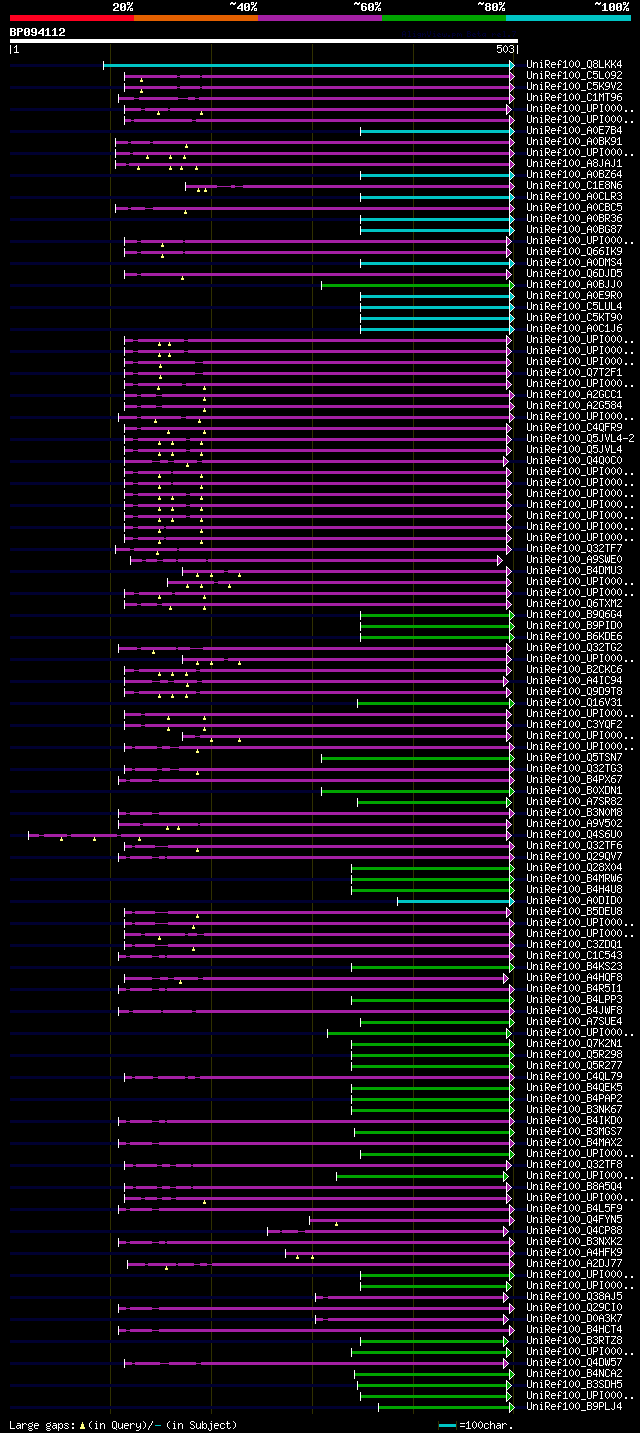This screenshot has height=1433, width=640.
Task: Pick subject UniRef100_Q4S6U0
Action: click(x=576, y=835)
